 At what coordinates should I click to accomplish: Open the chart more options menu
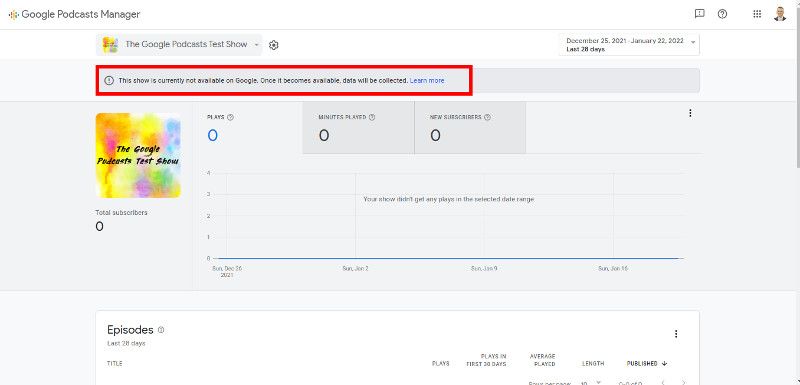click(x=690, y=113)
